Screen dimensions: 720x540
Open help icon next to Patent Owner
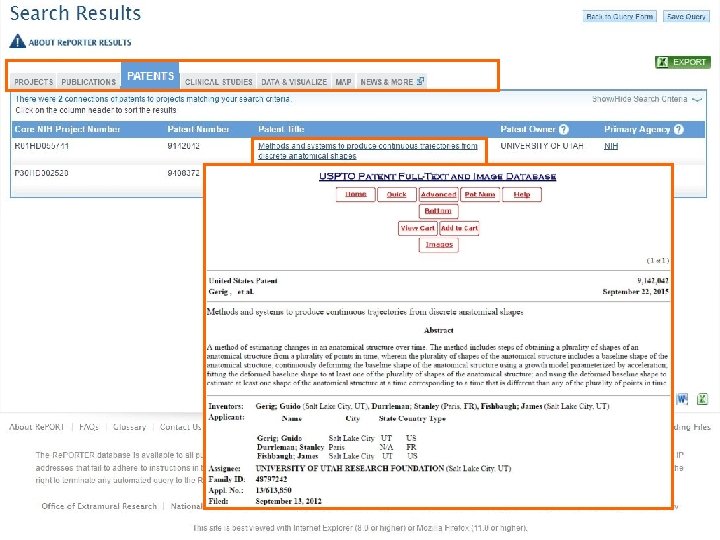(x=564, y=129)
